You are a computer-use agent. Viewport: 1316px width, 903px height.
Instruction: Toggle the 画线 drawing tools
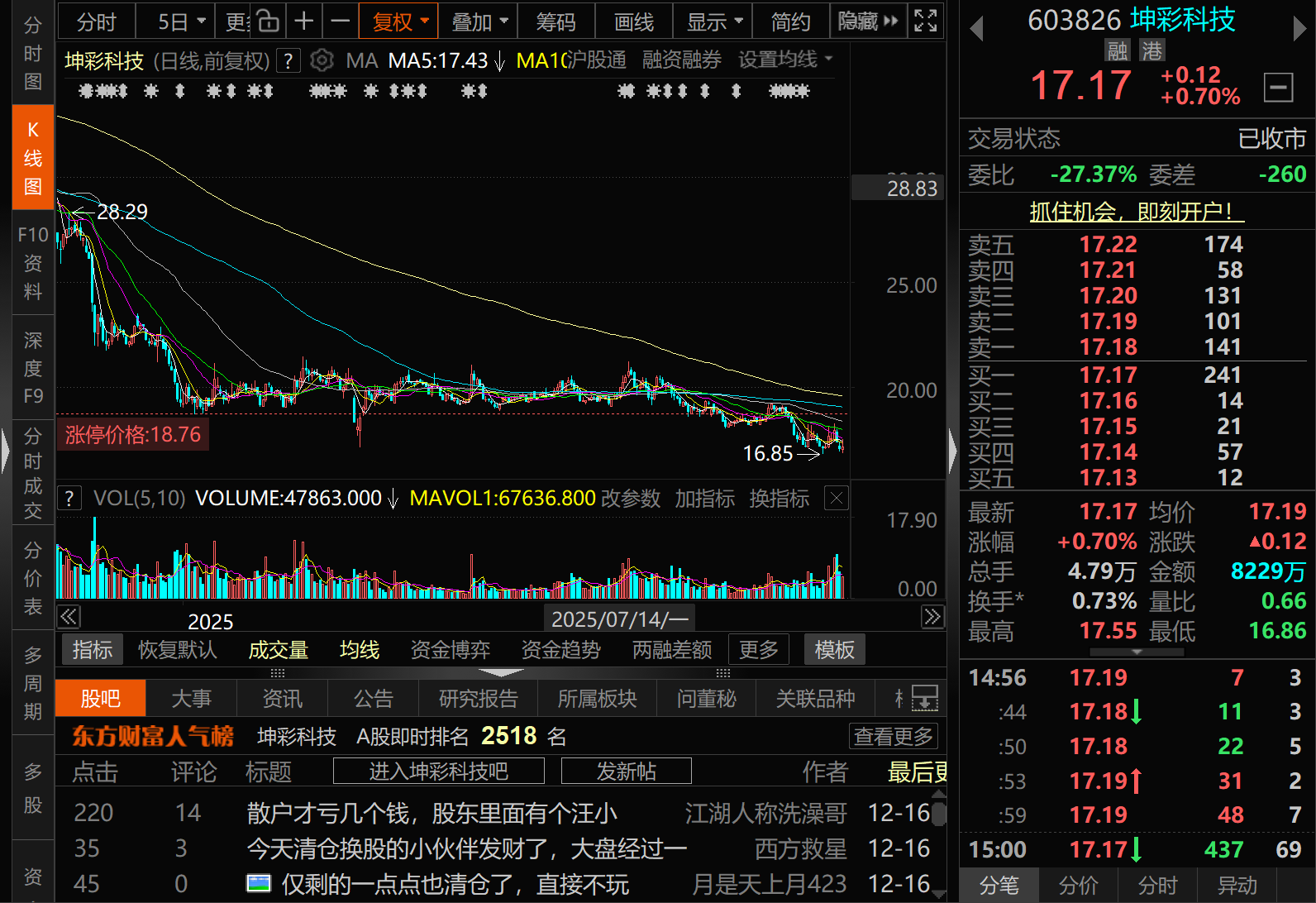[x=634, y=21]
